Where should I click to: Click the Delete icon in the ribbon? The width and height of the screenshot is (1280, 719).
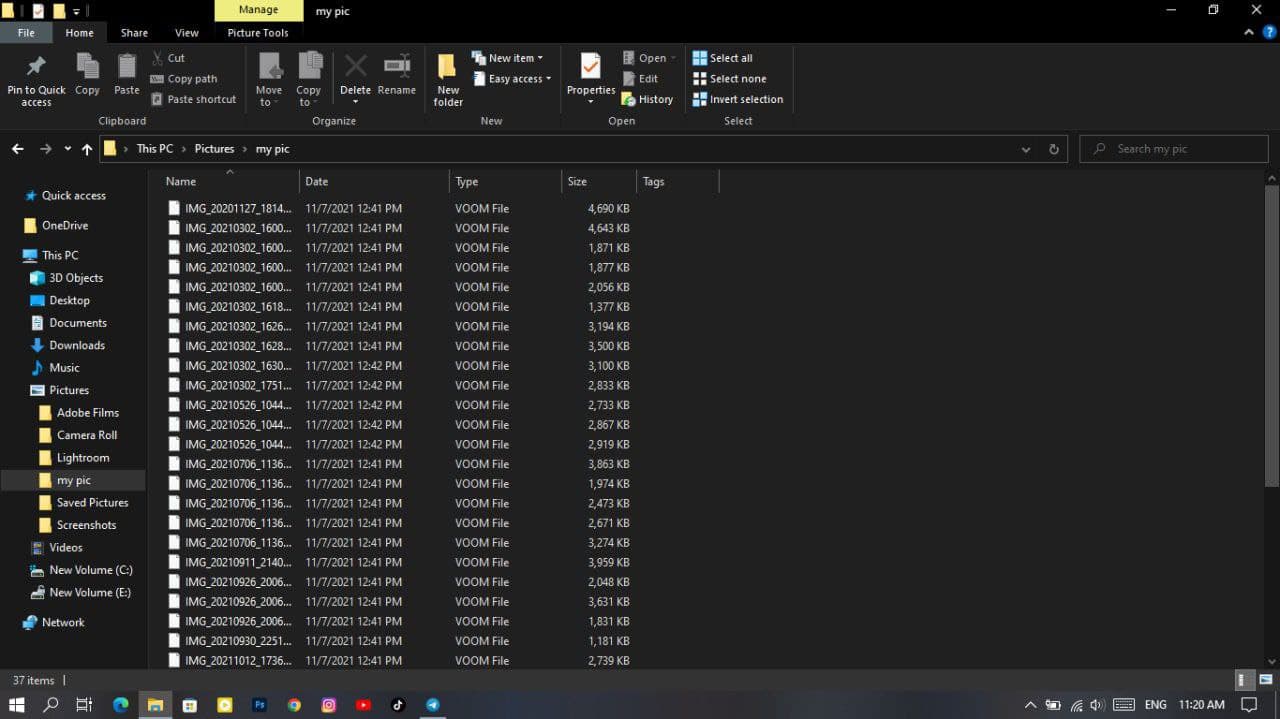[355, 67]
